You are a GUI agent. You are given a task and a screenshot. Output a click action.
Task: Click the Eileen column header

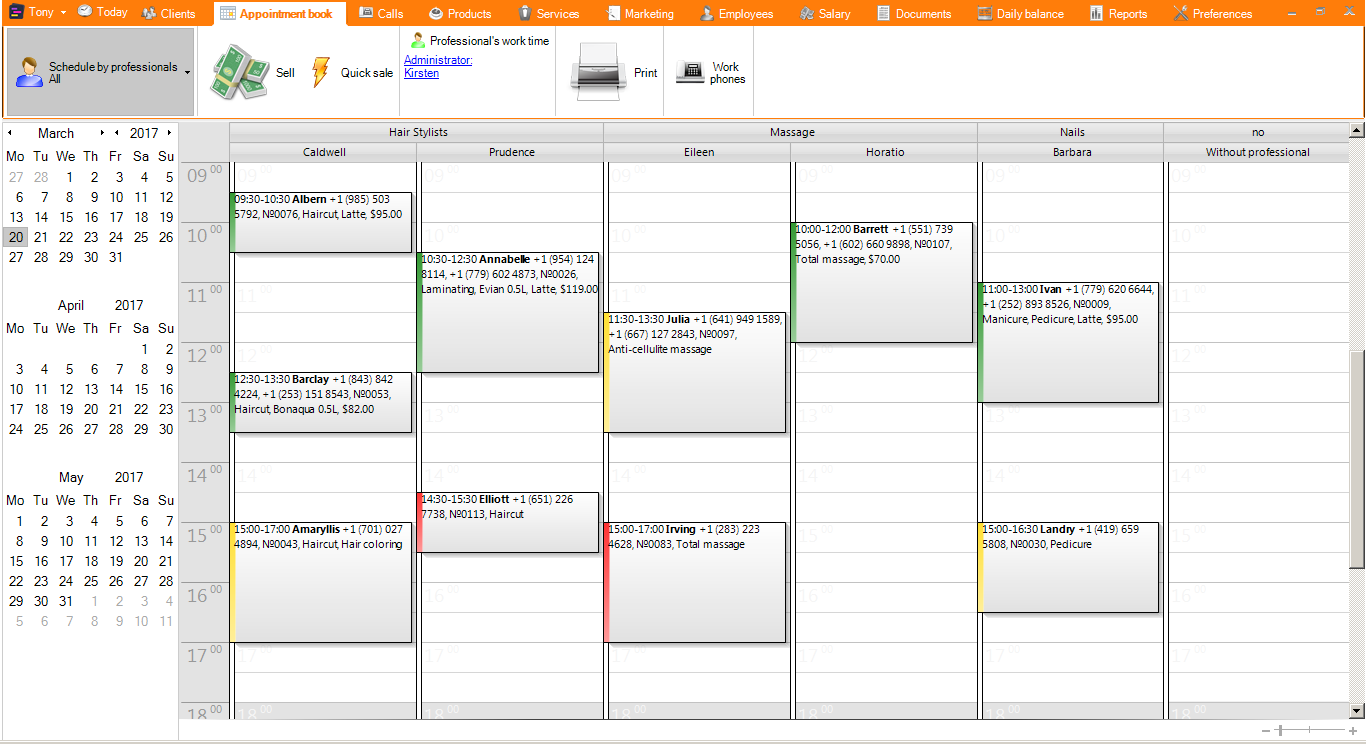tap(697, 152)
